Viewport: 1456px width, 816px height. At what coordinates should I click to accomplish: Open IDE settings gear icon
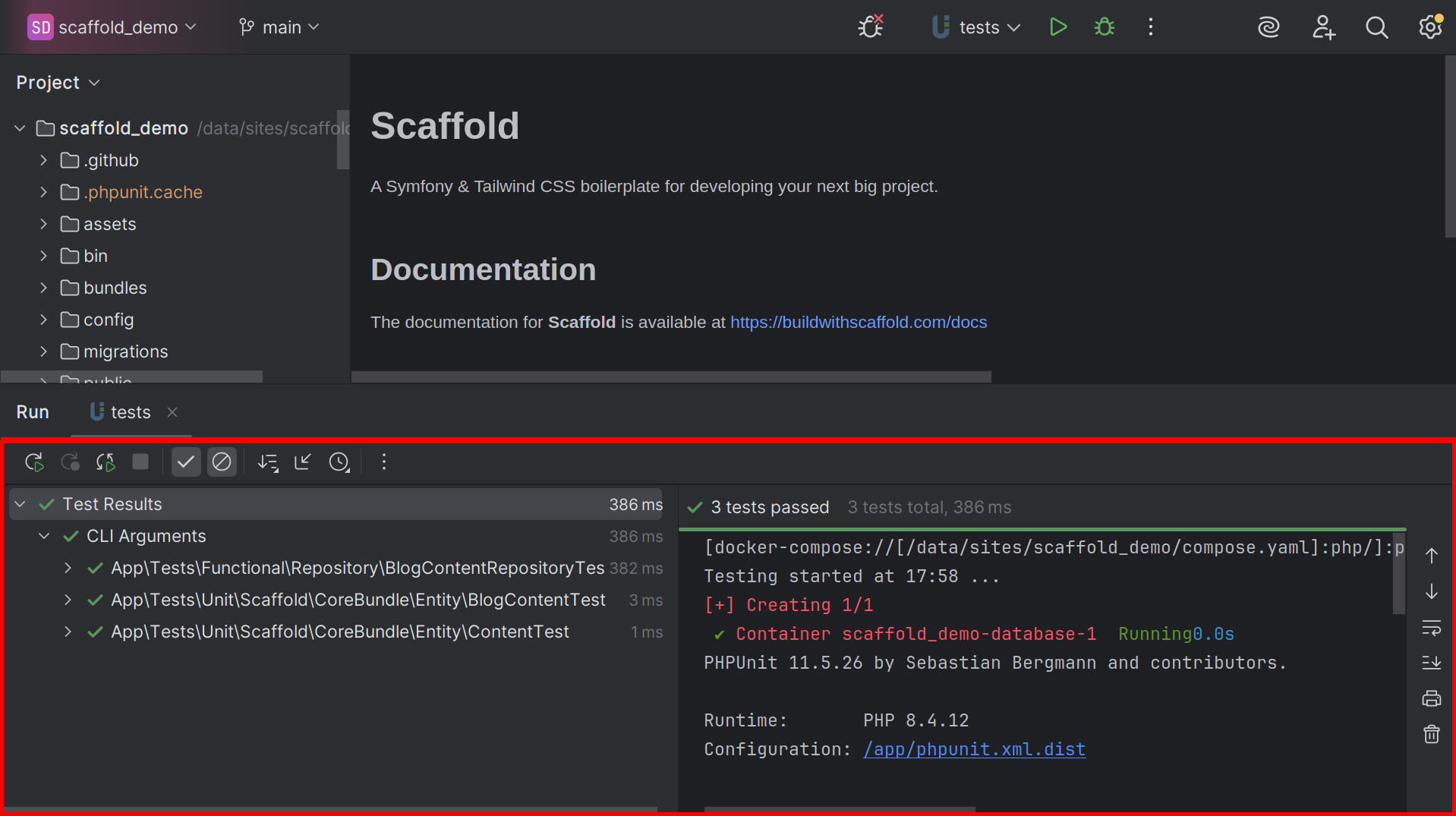coord(1430,27)
